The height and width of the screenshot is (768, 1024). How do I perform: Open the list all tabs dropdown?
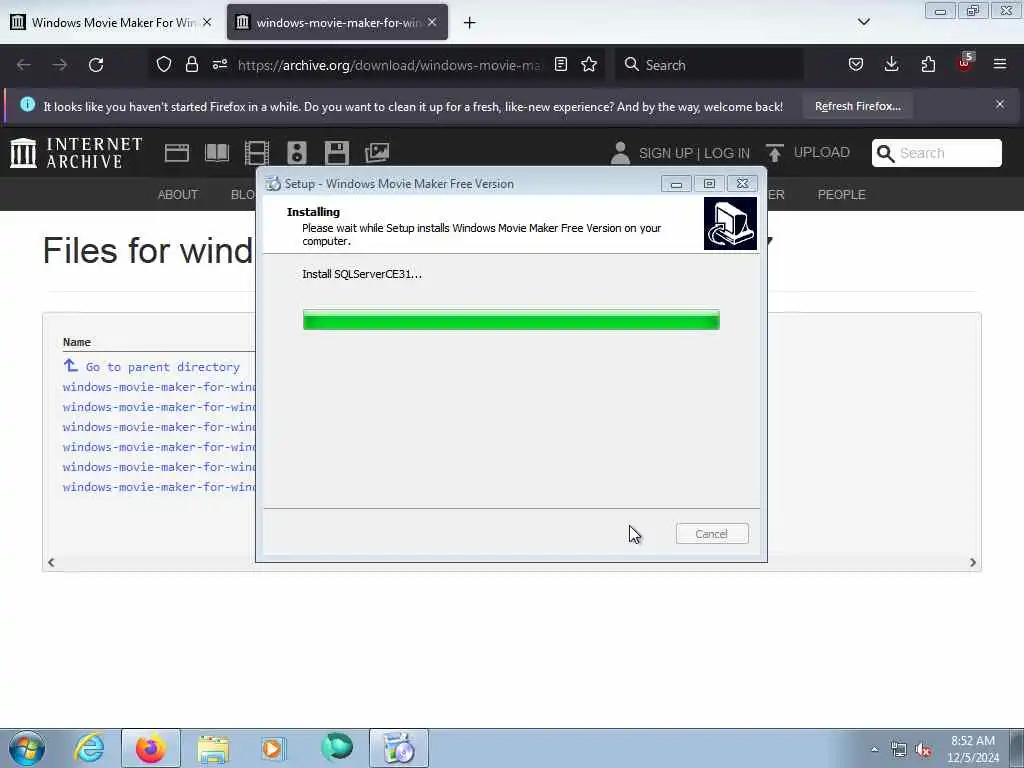(x=863, y=22)
